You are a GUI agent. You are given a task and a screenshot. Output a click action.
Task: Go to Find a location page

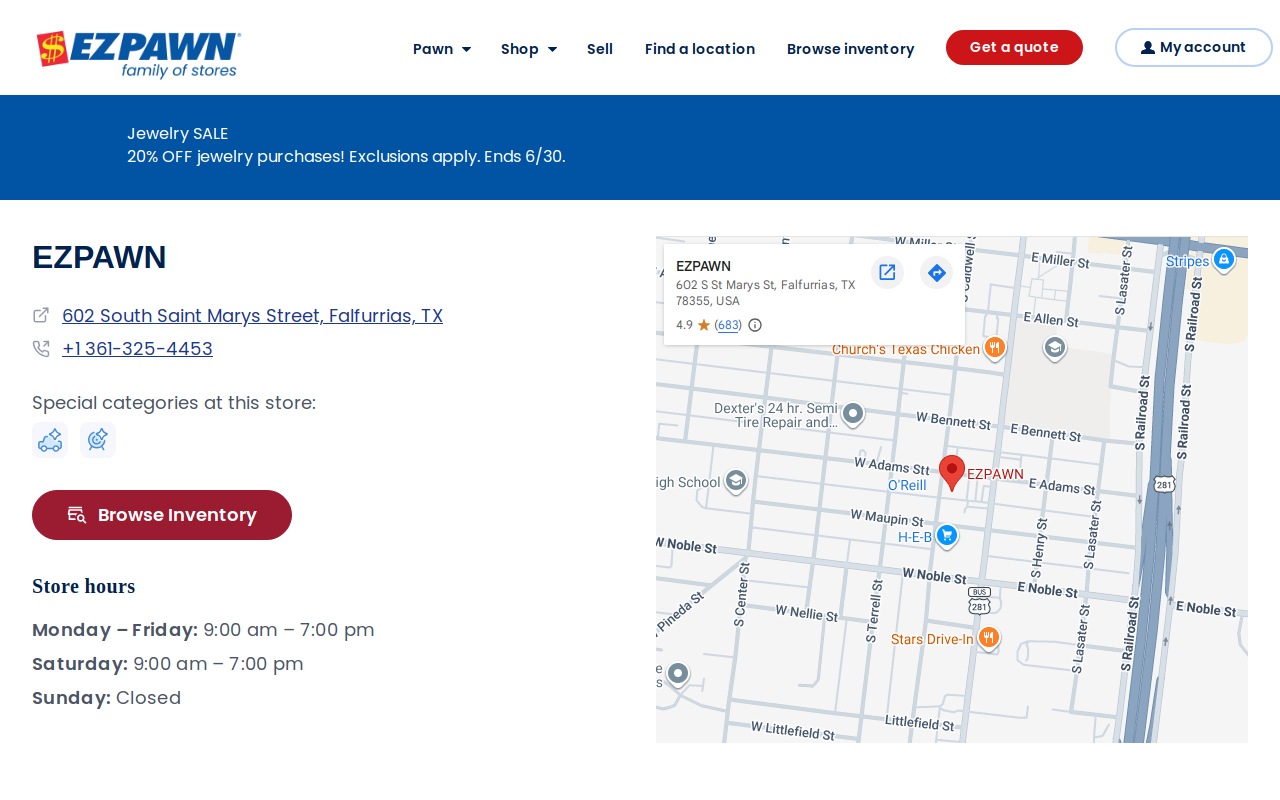[700, 49]
